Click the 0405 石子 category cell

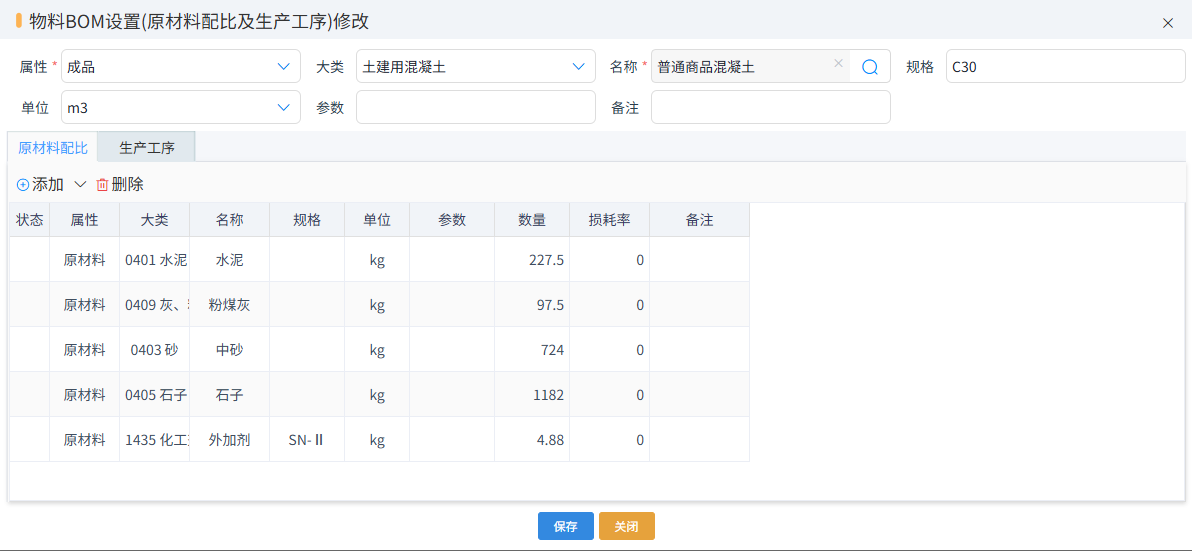(154, 394)
